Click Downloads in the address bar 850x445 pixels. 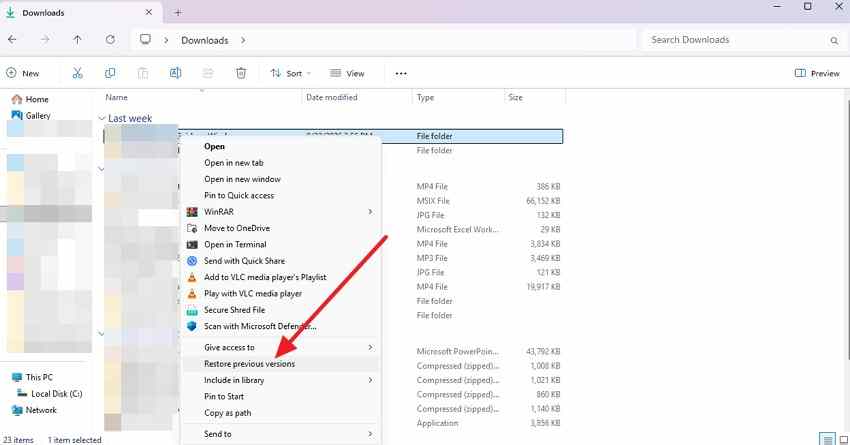click(204, 40)
